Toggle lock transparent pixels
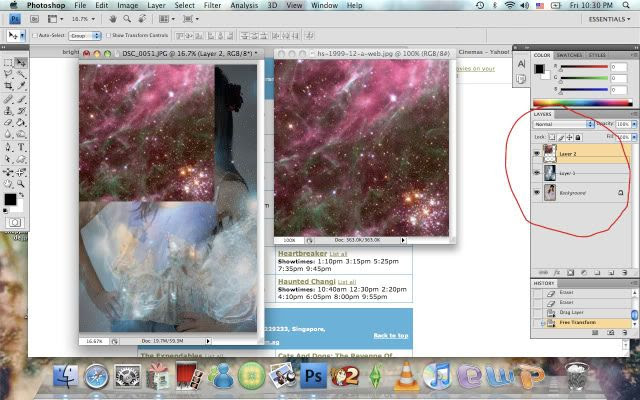Image resolution: width=640 pixels, height=400 pixels. click(552, 137)
